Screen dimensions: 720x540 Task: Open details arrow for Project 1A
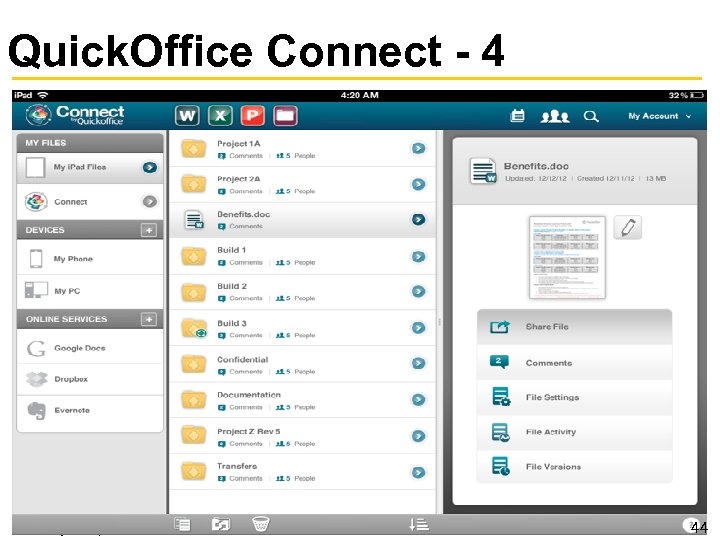418,148
